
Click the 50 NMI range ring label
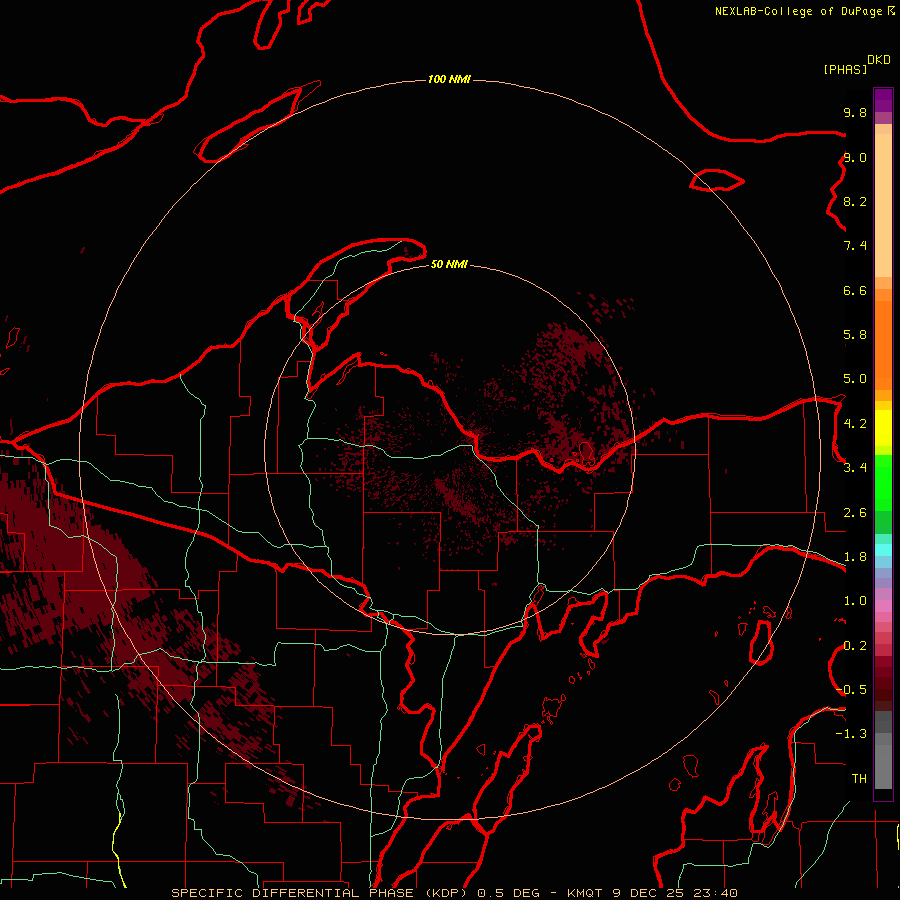pos(449,264)
